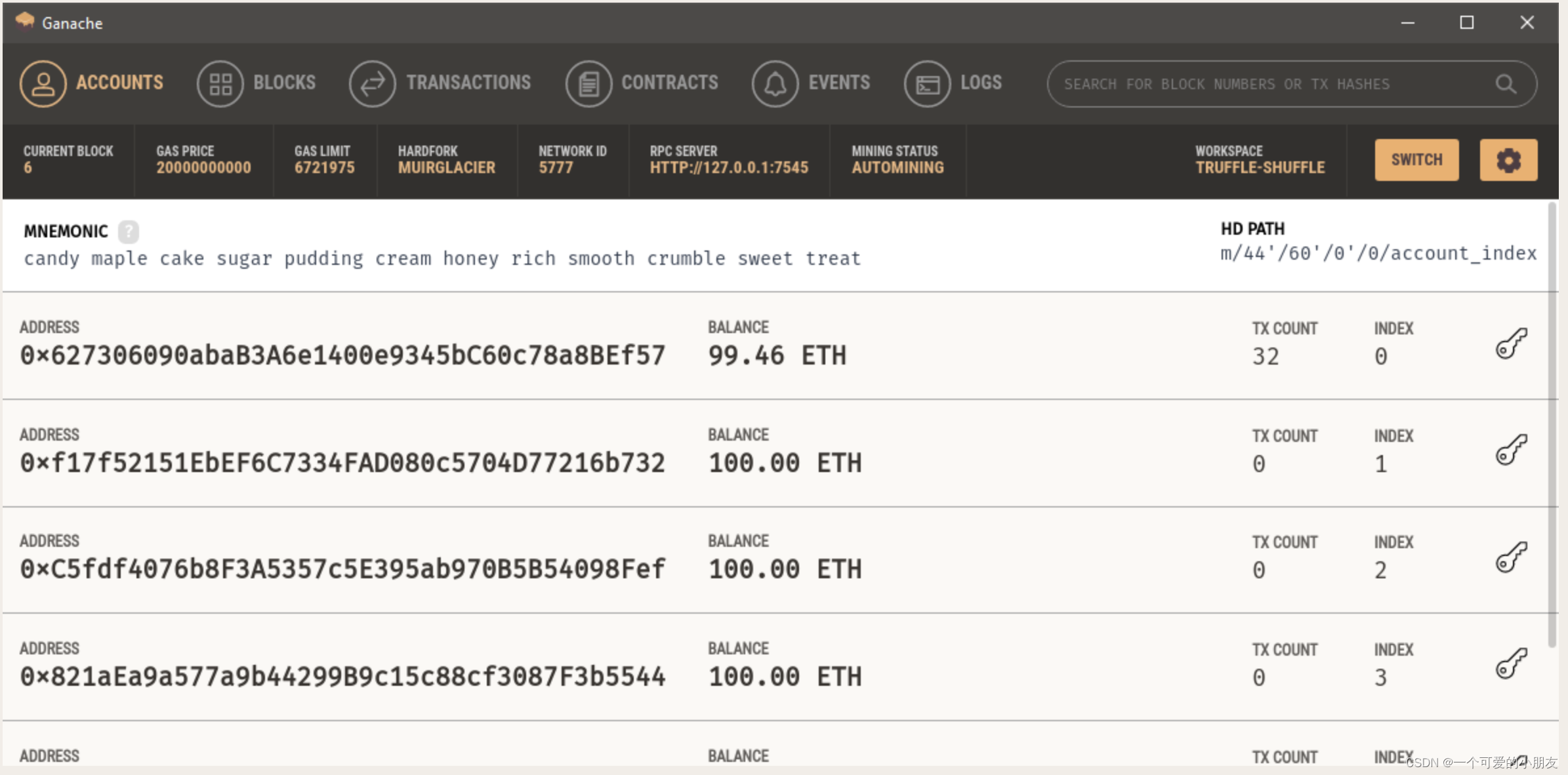Image resolution: width=1568 pixels, height=775 pixels.
Task: Click the workspace name TRUFFLE-SHUFFLE
Action: [x=1260, y=168]
